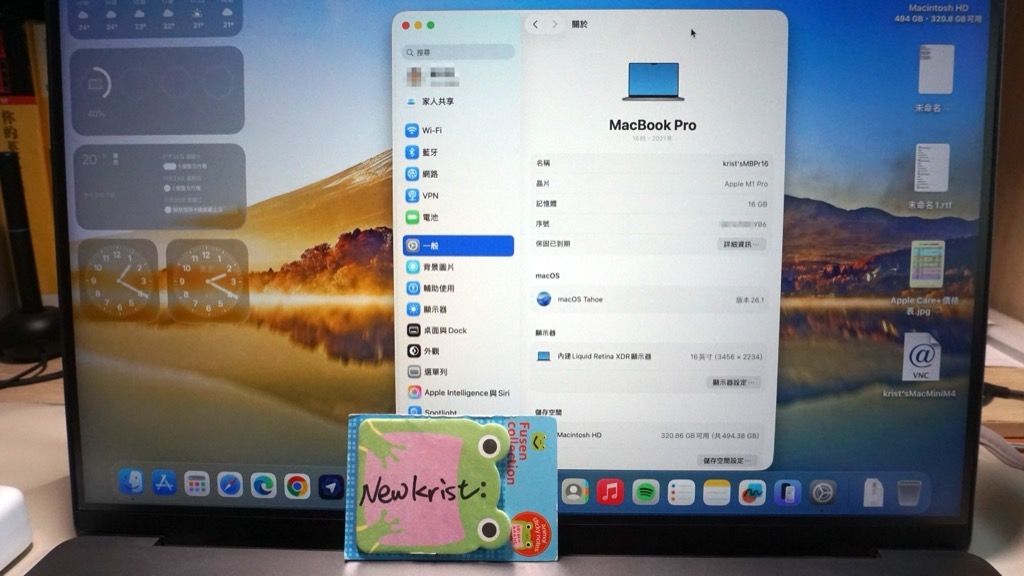Select 顯示器 in the settings sidebar
This screenshot has height=576, width=1024.
point(434,309)
